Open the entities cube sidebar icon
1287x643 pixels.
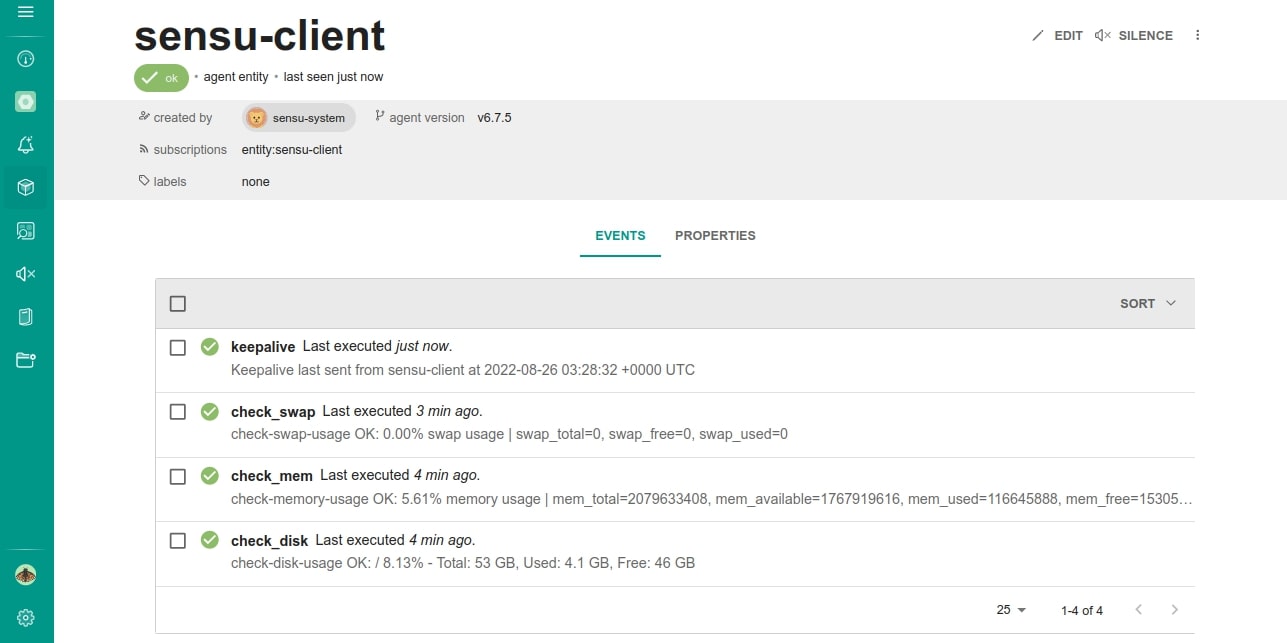click(26, 188)
